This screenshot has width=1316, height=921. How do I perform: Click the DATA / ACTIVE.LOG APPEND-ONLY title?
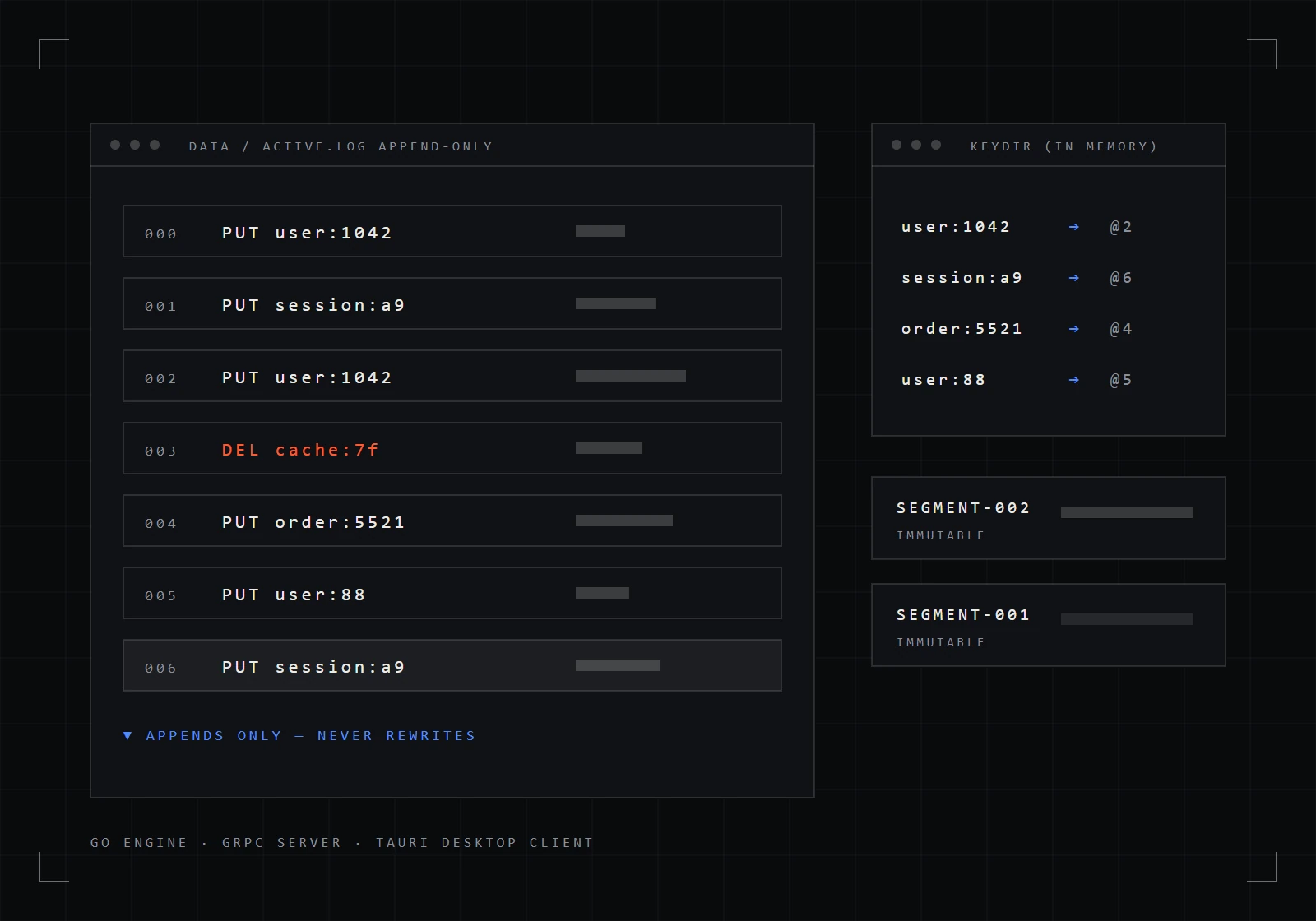pos(341,146)
